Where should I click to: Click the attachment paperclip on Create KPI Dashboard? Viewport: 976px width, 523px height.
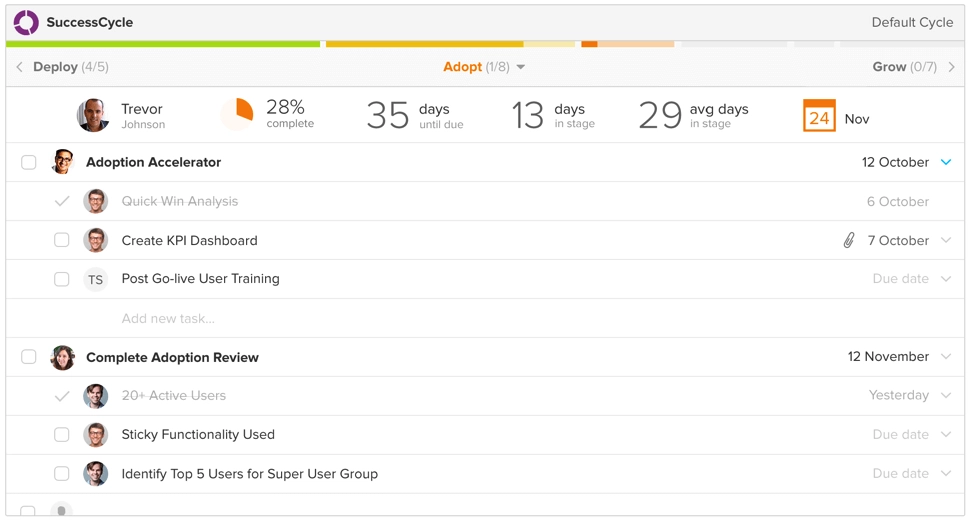(x=849, y=240)
